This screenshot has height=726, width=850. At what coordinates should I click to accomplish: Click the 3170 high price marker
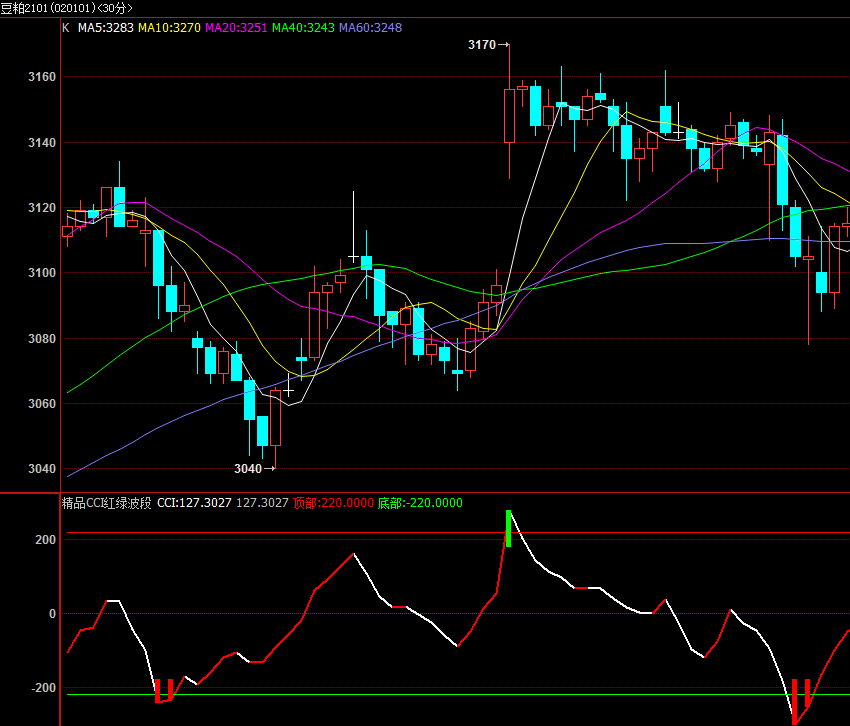(488, 45)
